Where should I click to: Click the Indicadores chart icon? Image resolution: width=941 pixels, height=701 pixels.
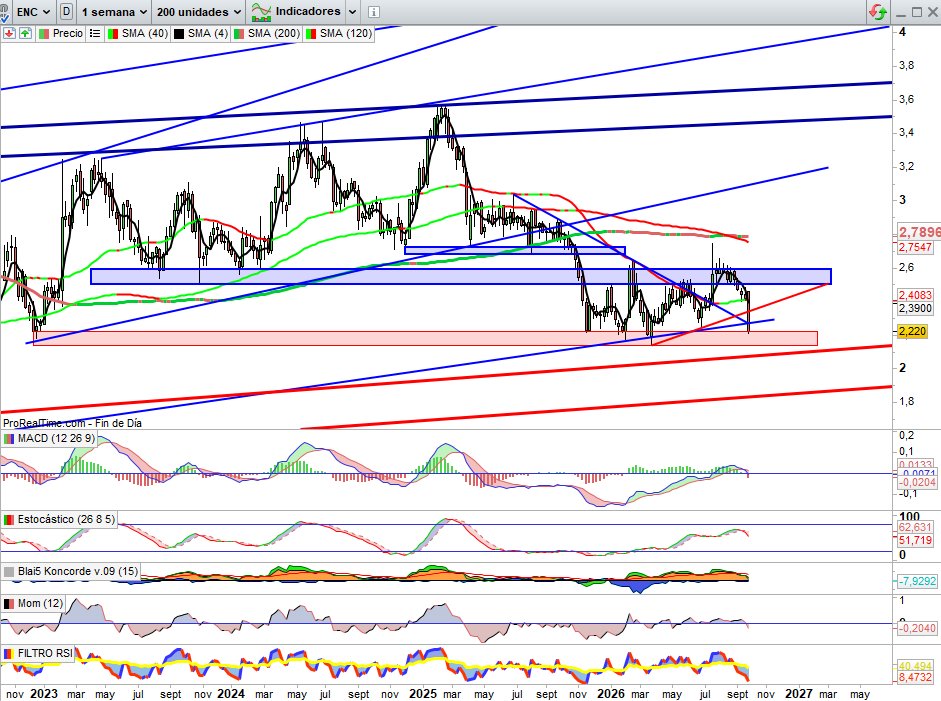pos(262,11)
